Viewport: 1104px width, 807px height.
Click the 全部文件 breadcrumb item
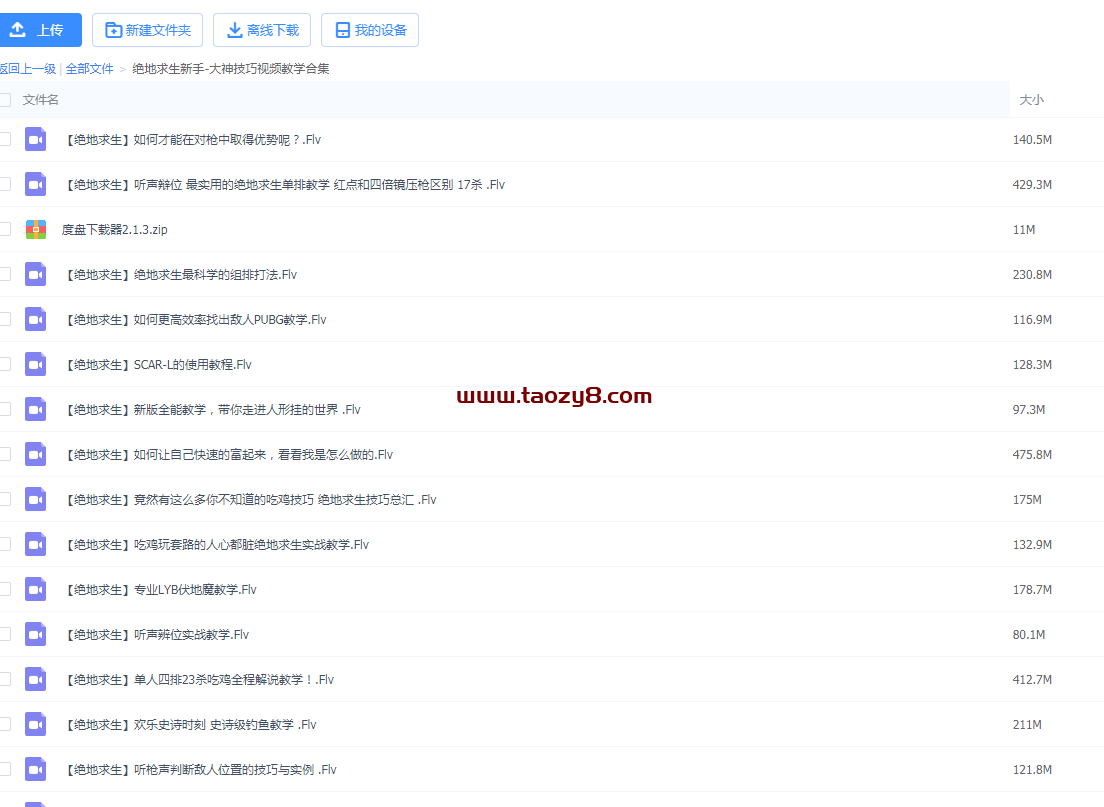pyautogui.click(x=89, y=68)
